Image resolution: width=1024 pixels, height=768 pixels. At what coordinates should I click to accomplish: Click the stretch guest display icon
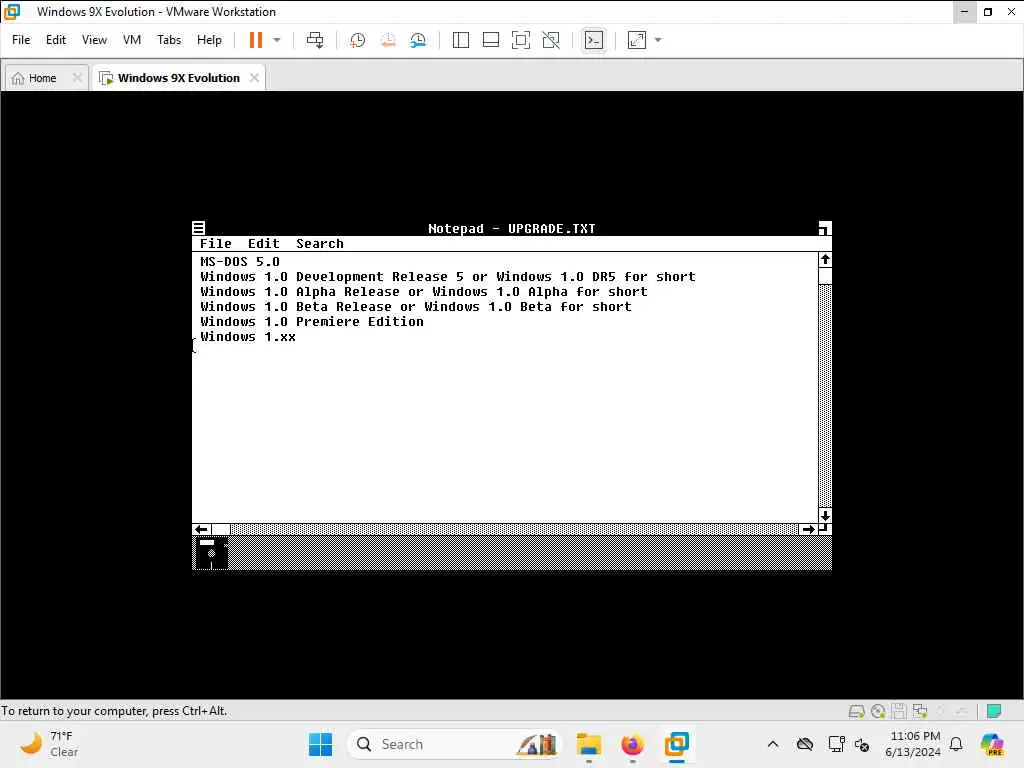(637, 40)
